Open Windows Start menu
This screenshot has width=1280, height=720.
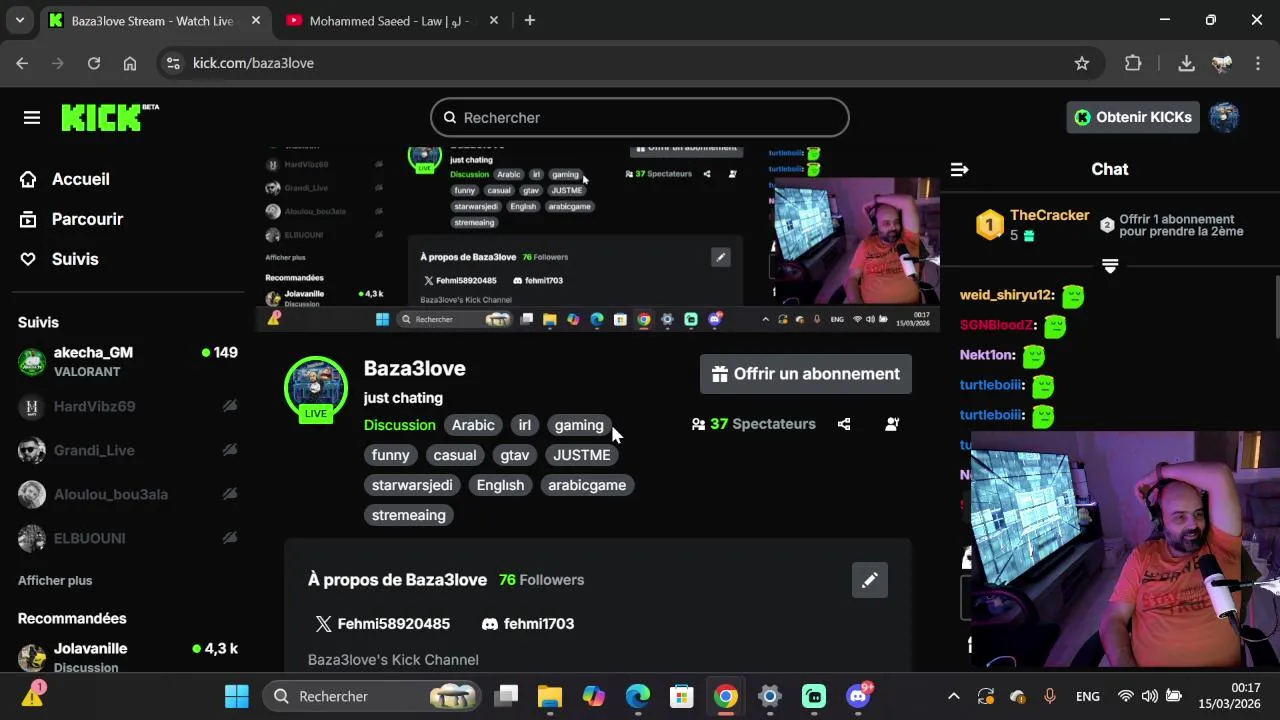pyautogui.click(x=237, y=696)
